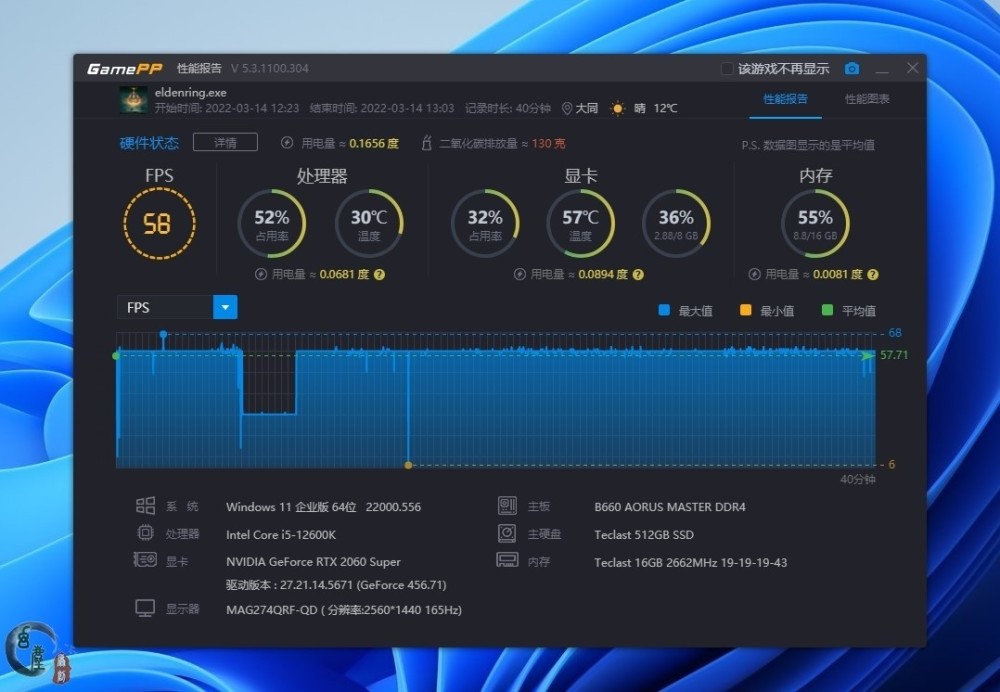Image resolution: width=1000 pixels, height=692 pixels.
Task: Click the 内存 RAM module icon
Action: 507,560
